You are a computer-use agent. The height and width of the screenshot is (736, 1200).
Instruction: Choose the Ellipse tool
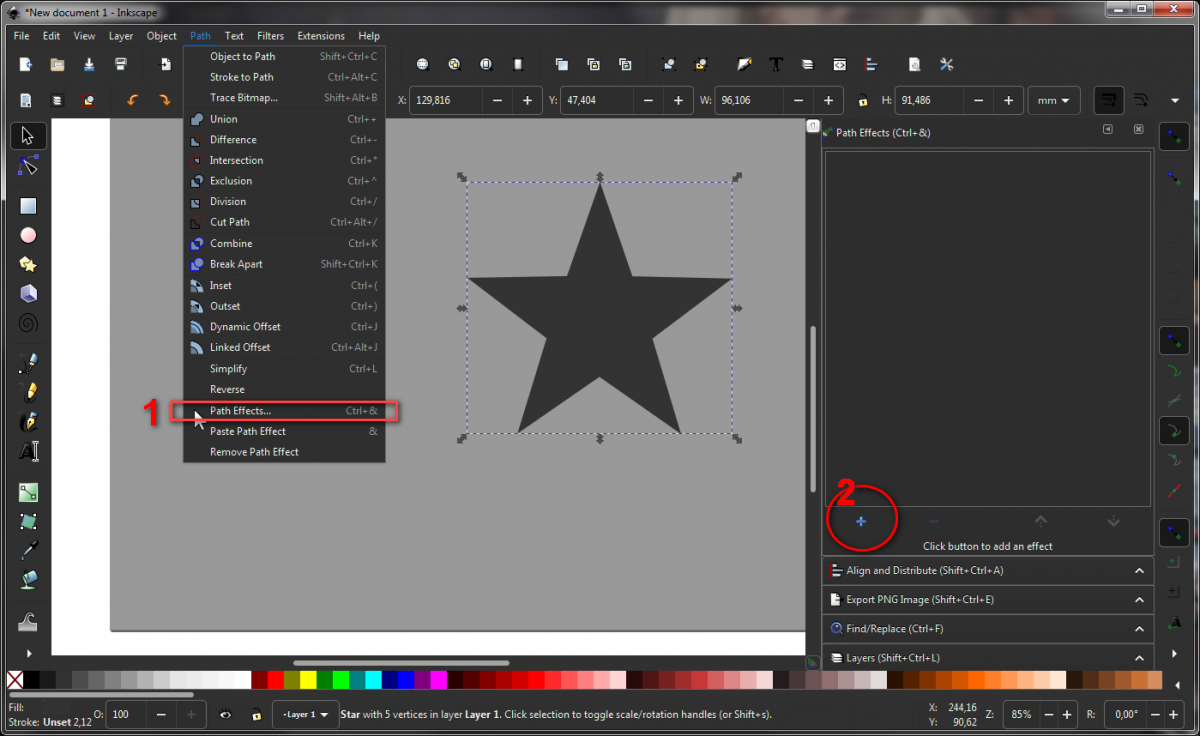[x=27, y=235]
